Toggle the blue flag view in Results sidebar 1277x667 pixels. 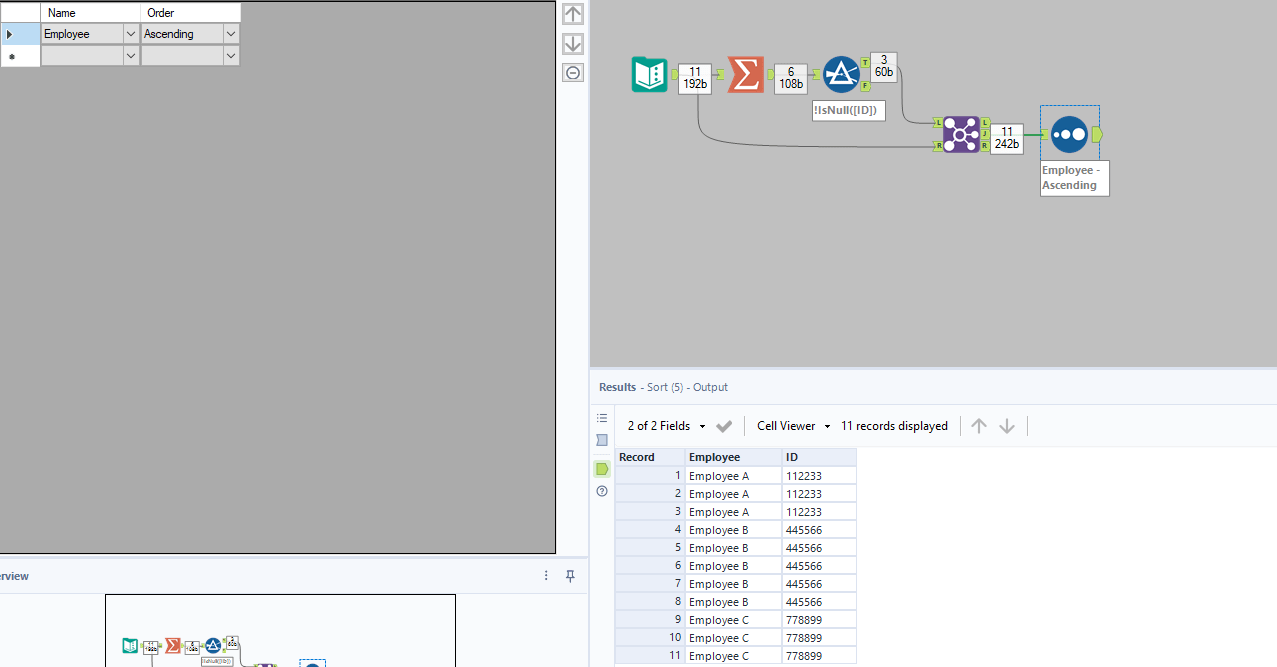coord(601,440)
